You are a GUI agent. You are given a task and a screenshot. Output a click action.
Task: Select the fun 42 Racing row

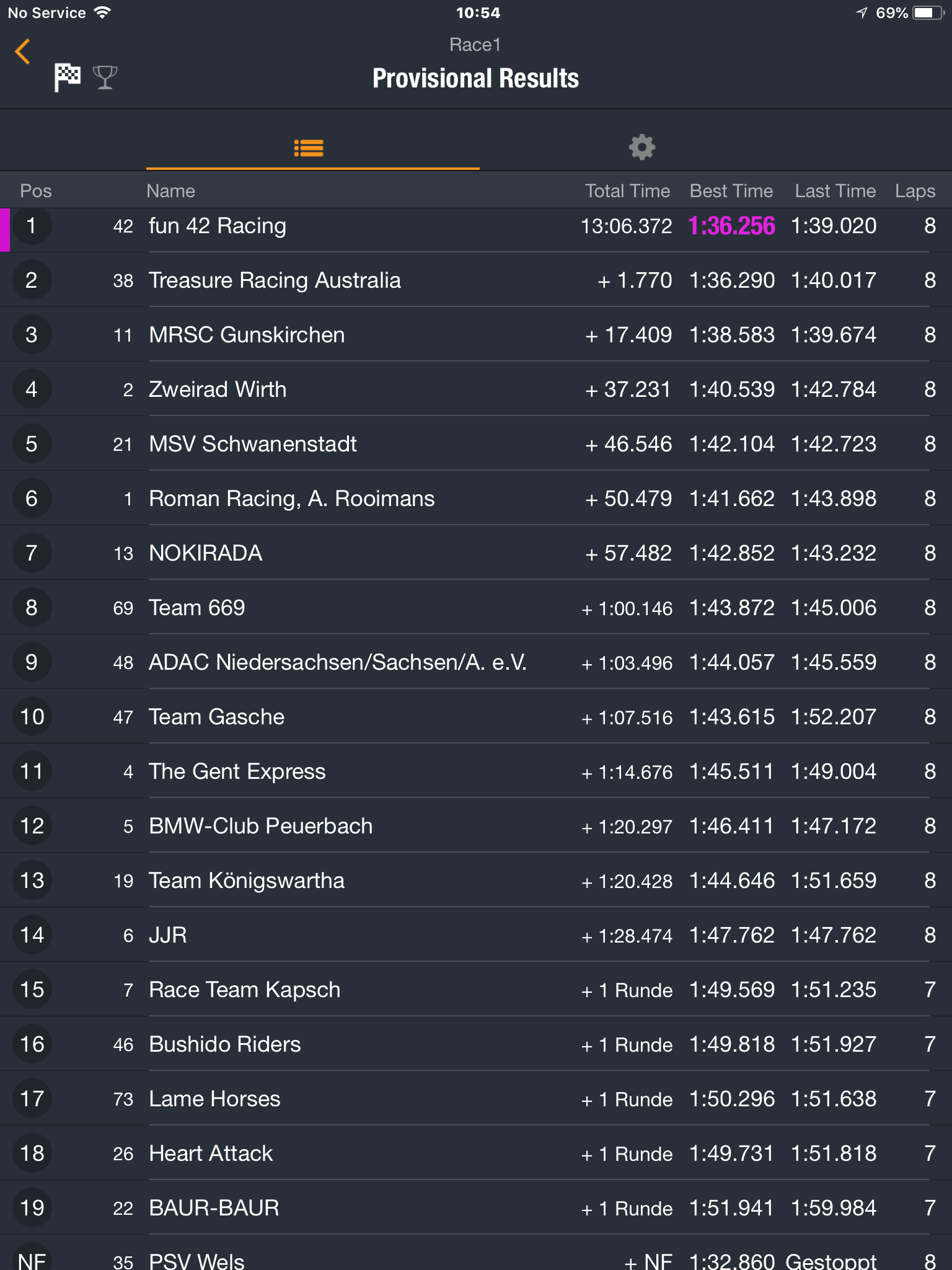tap(476, 226)
